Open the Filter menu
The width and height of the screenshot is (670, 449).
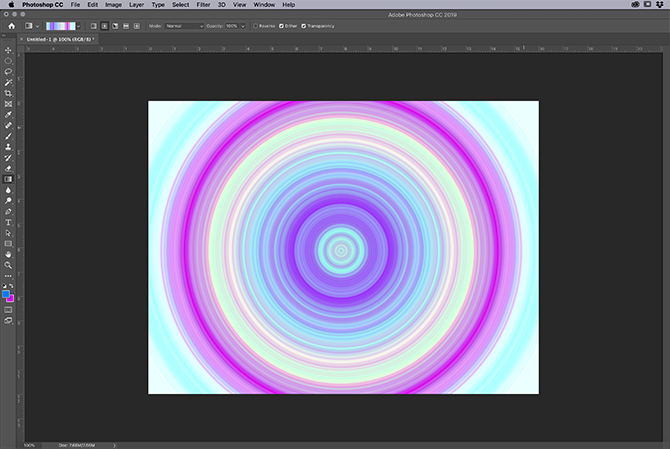pyautogui.click(x=203, y=5)
